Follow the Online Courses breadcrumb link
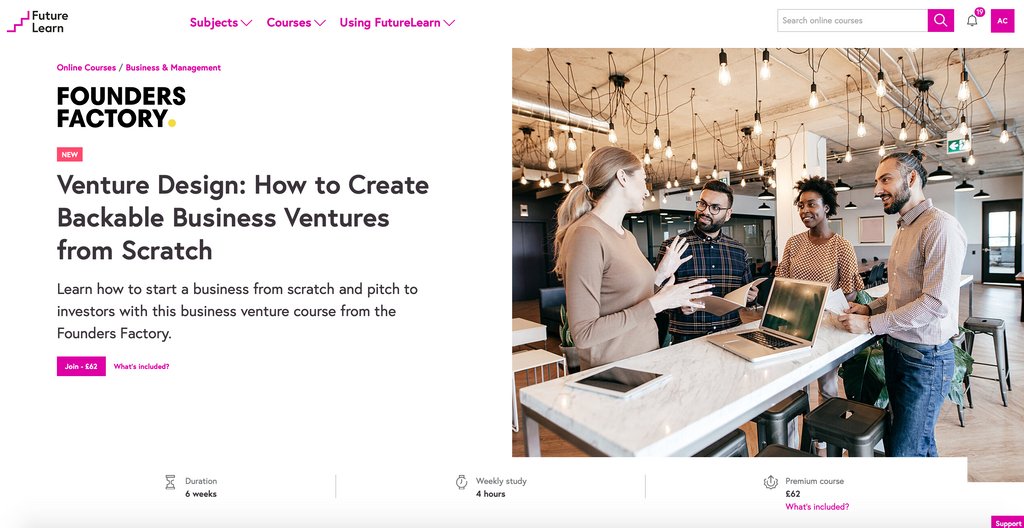Image resolution: width=1024 pixels, height=528 pixels. [86, 67]
